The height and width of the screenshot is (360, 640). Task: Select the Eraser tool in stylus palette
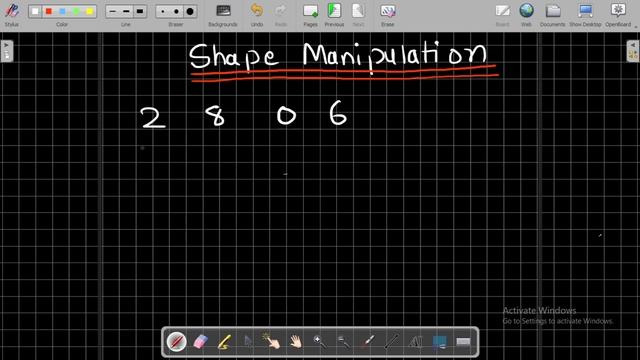(200, 342)
